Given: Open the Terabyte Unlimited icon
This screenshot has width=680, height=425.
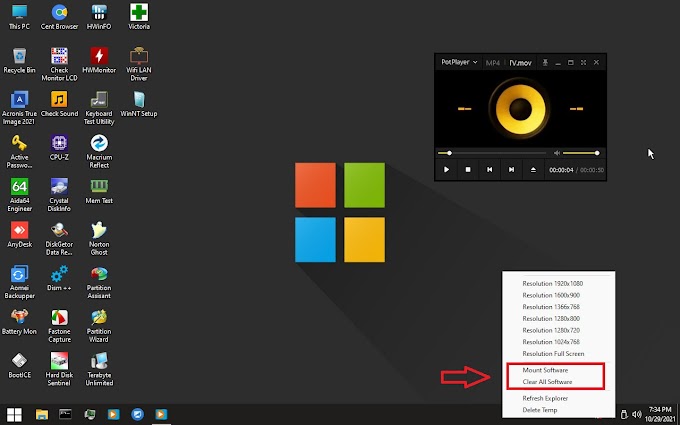Looking at the screenshot, I should [x=99, y=369].
